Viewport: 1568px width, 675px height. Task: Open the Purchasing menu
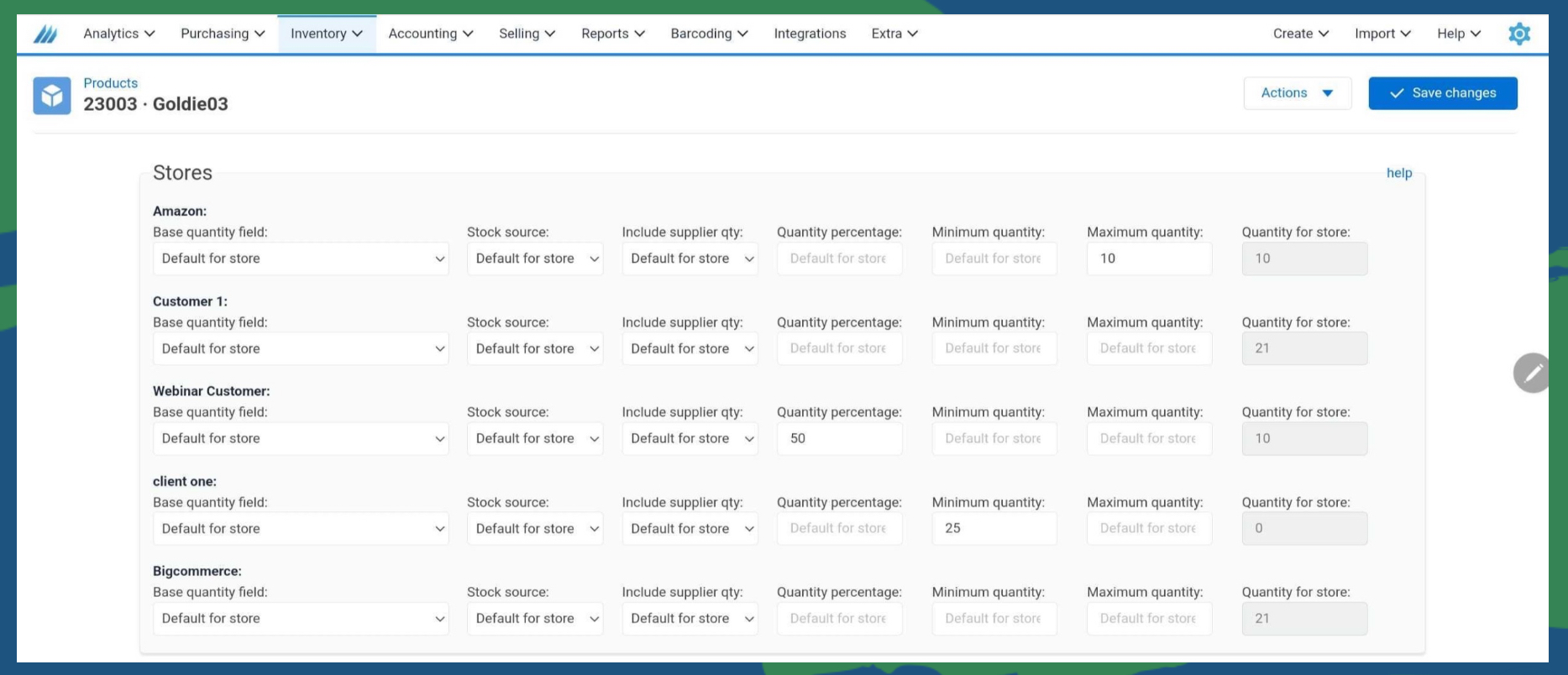point(223,34)
